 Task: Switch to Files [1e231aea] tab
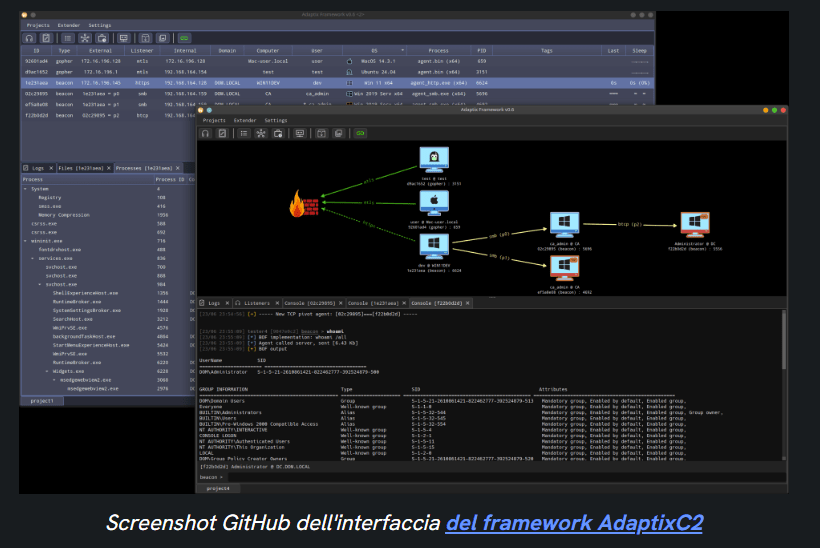click(81, 168)
